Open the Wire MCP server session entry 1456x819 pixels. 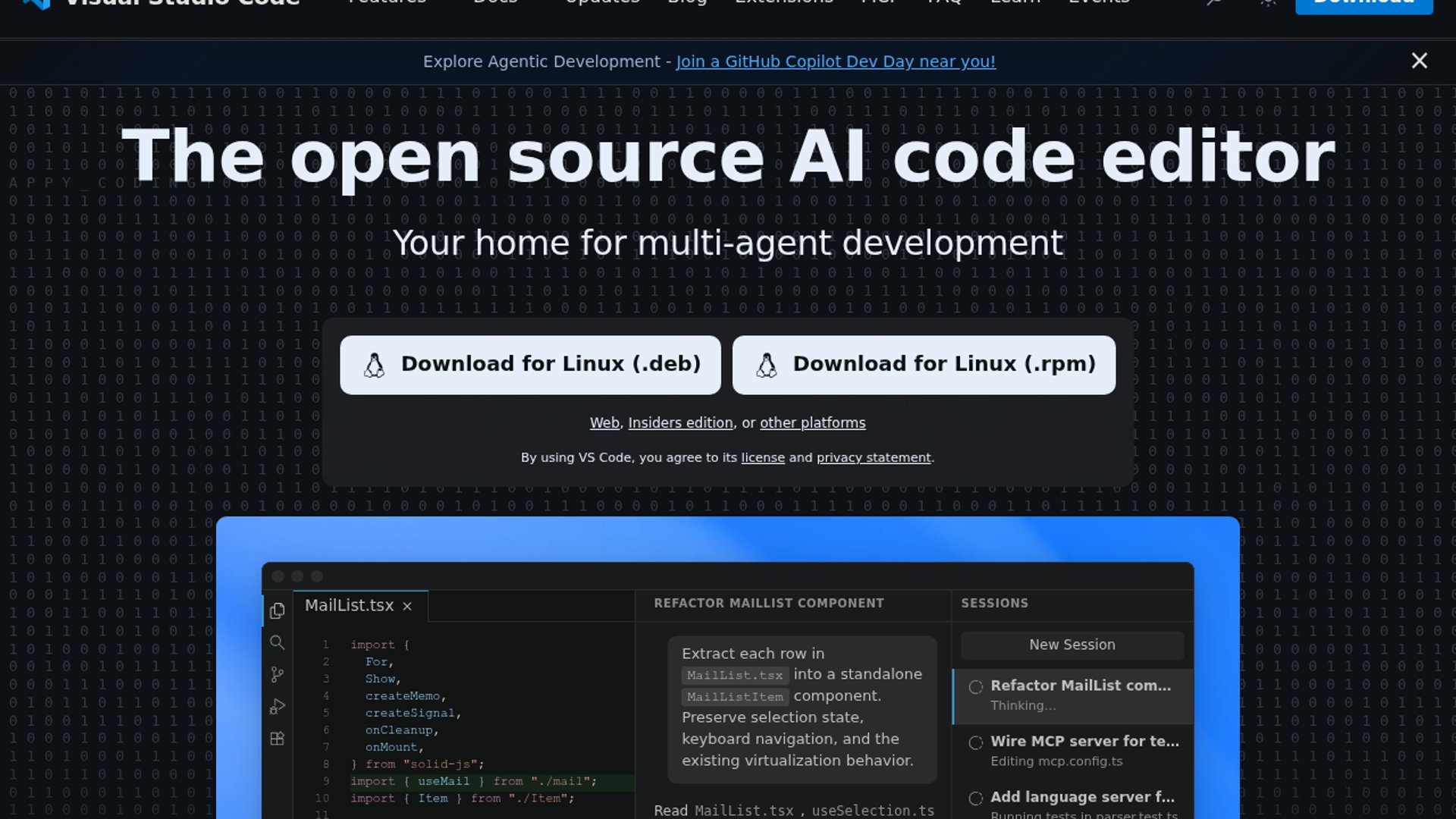coord(1084,749)
